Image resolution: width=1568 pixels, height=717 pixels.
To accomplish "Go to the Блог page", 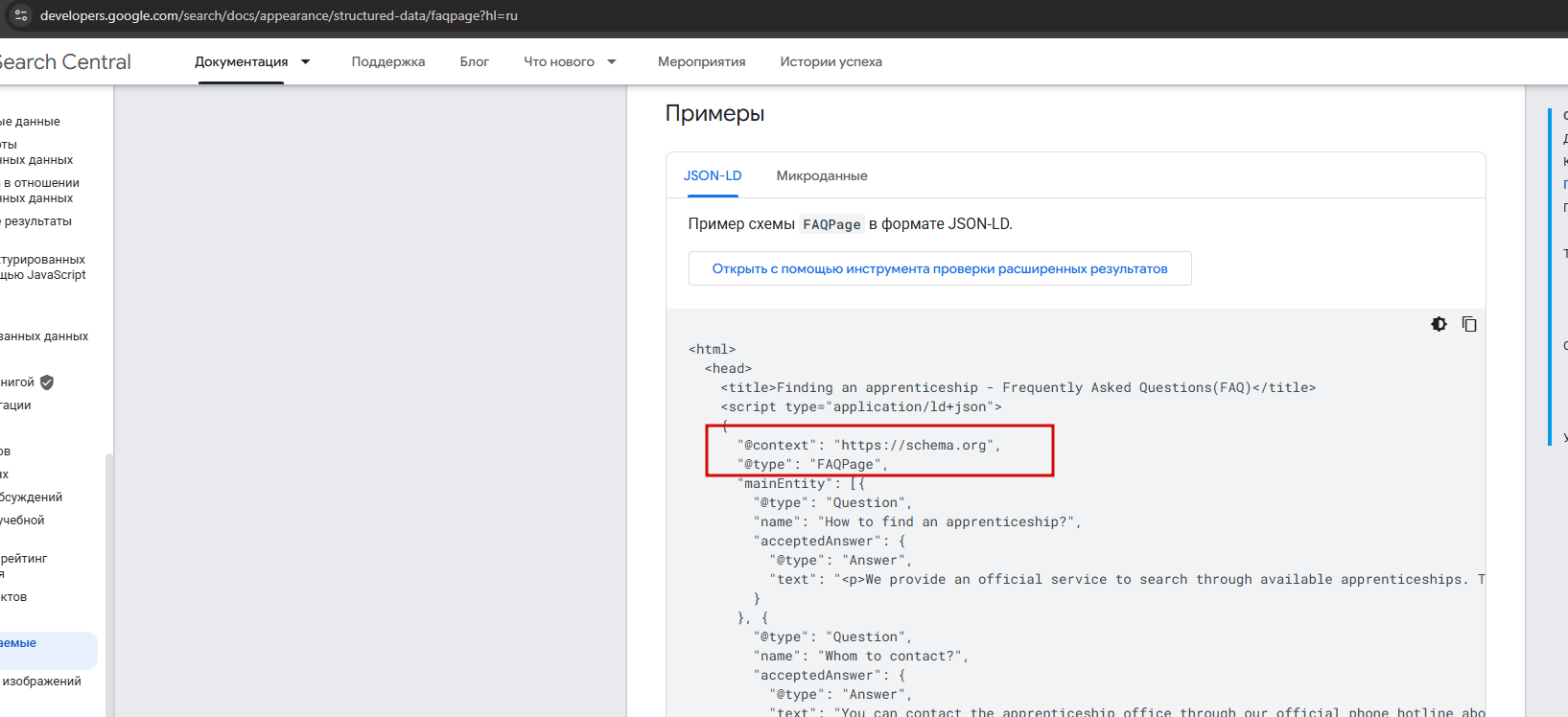I will click(474, 62).
